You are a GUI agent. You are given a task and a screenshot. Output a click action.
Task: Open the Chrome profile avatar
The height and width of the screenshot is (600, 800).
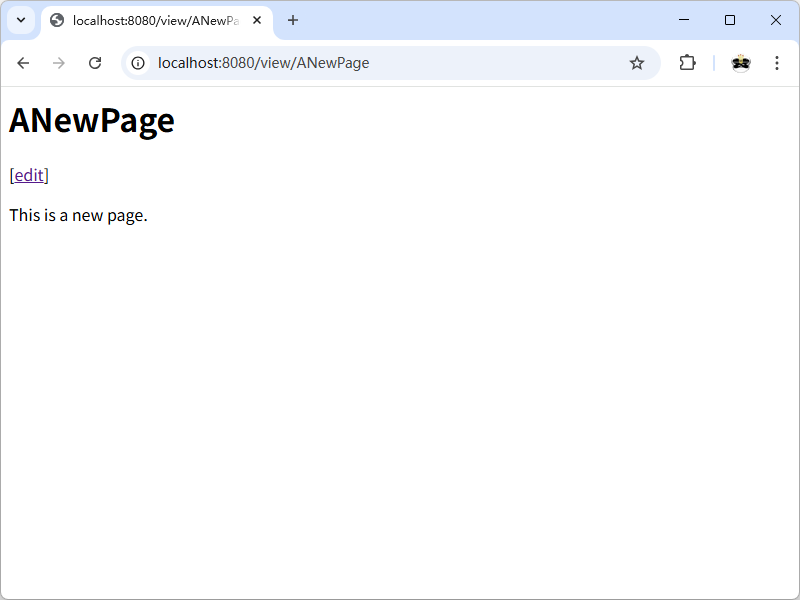[x=740, y=63]
